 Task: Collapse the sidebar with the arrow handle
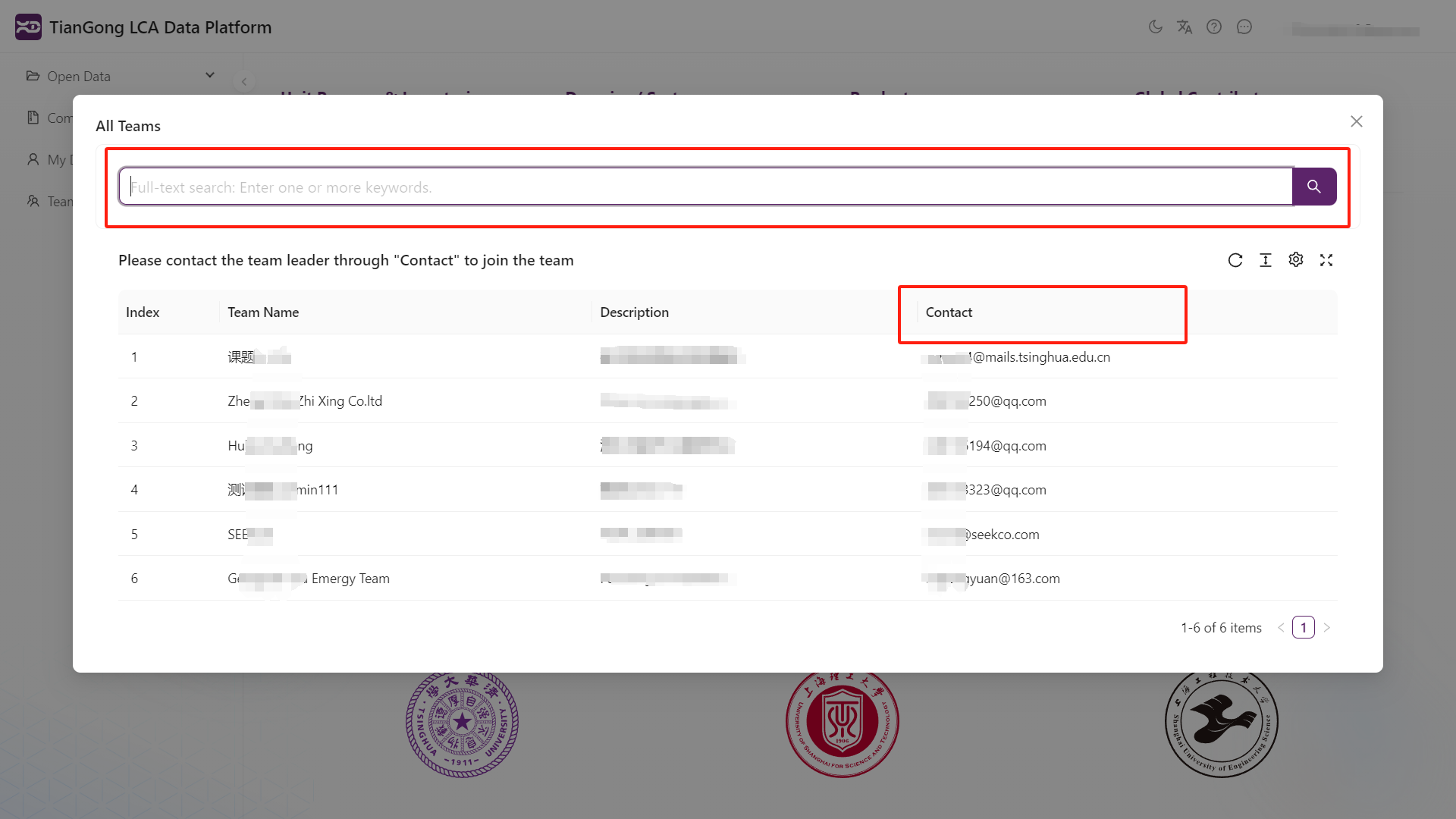point(244,81)
